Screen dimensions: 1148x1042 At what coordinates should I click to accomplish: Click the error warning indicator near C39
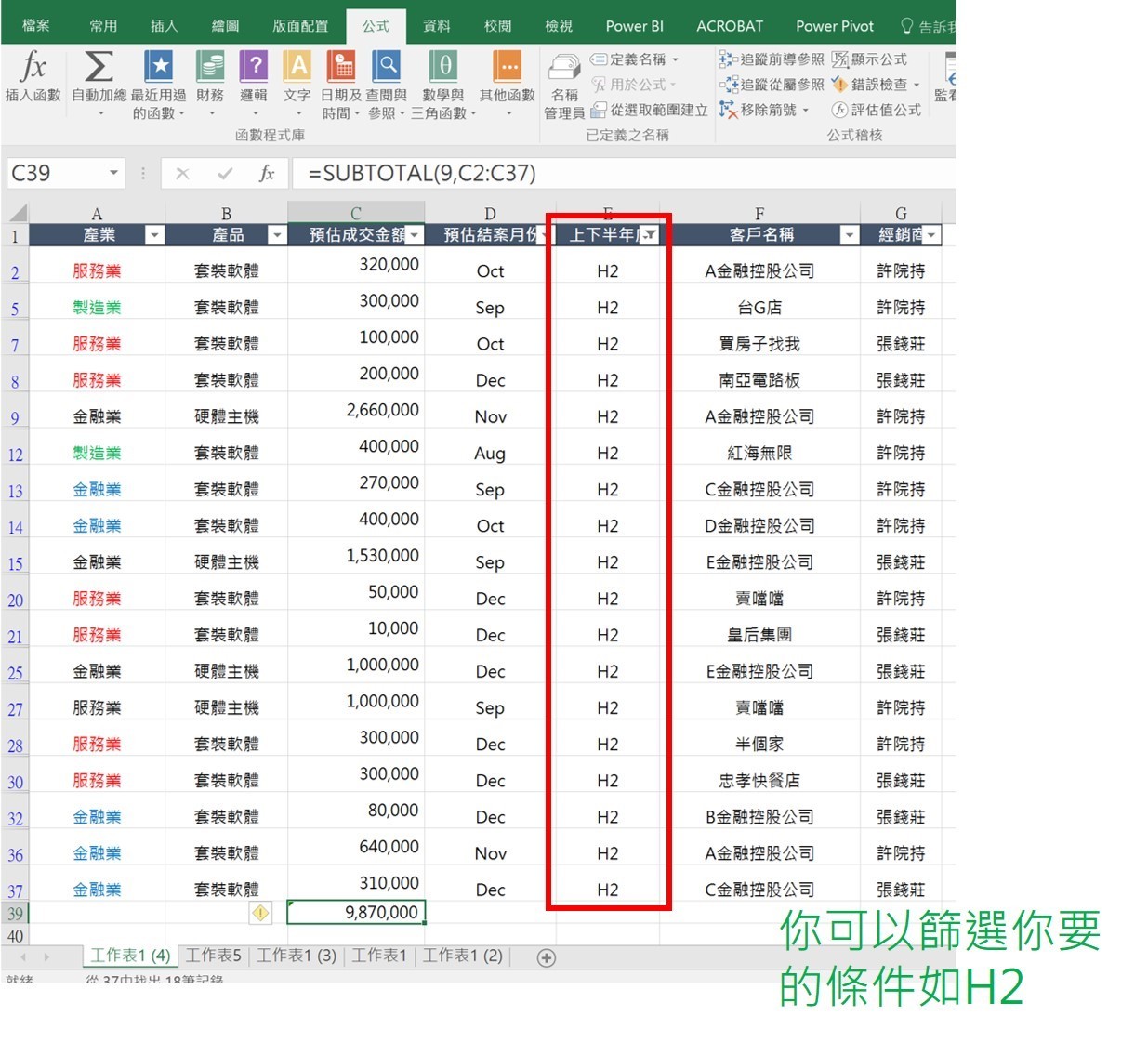pyautogui.click(x=260, y=913)
